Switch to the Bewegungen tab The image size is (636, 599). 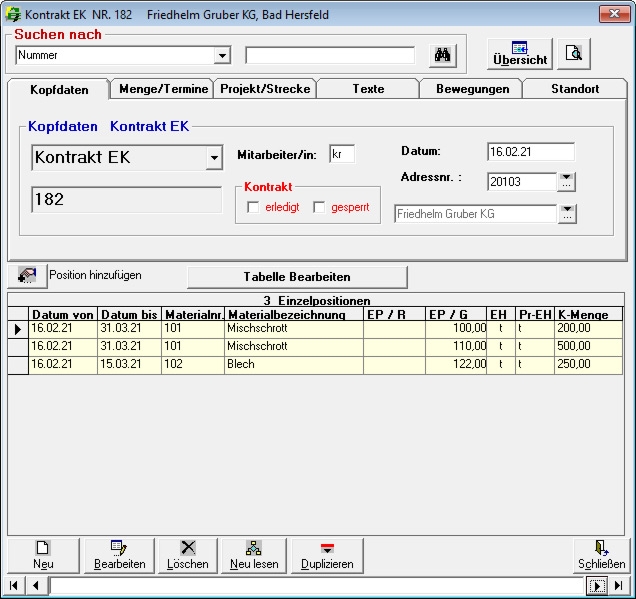click(x=473, y=89)
